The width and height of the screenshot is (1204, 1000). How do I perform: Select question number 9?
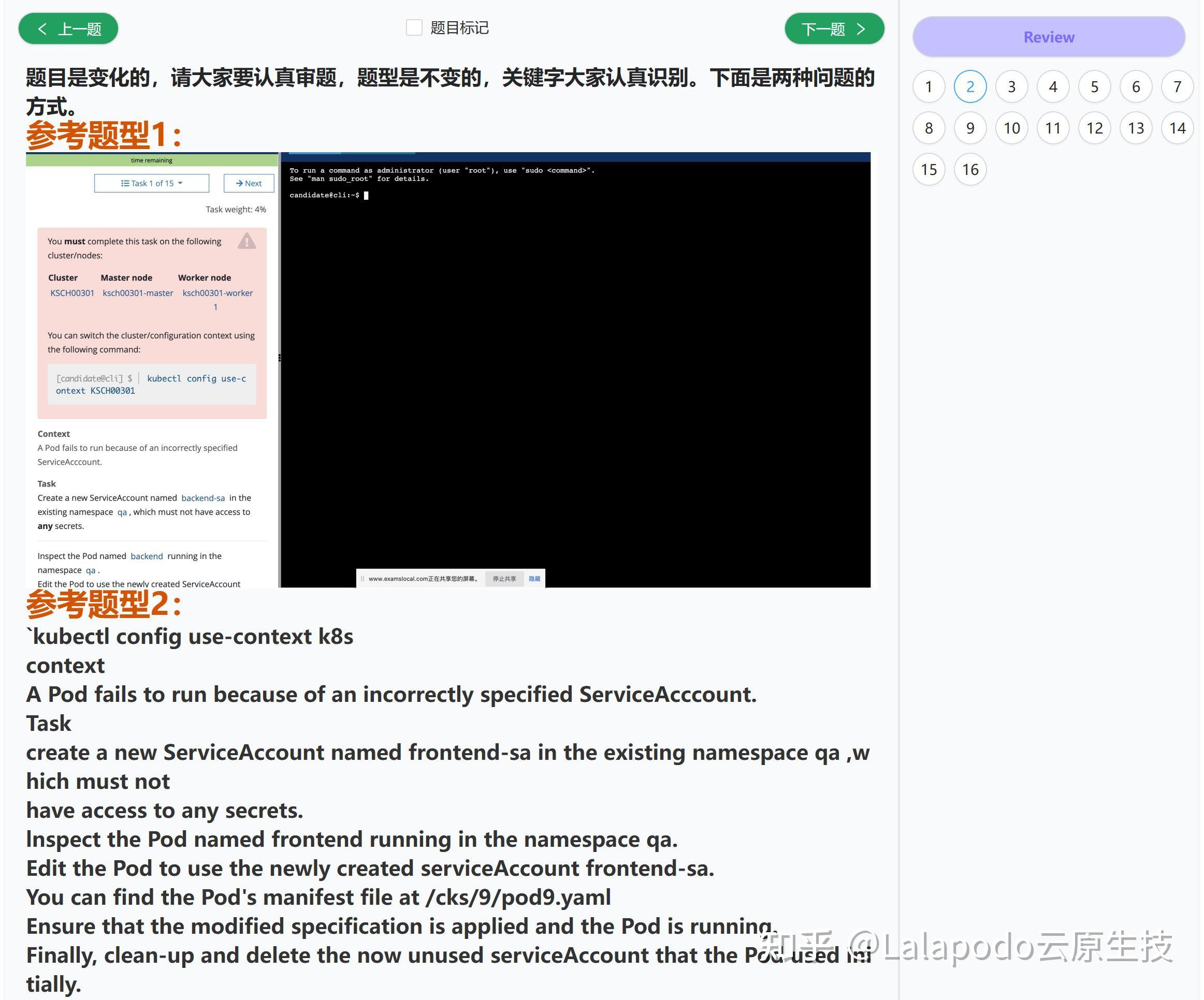coord(969,128)
